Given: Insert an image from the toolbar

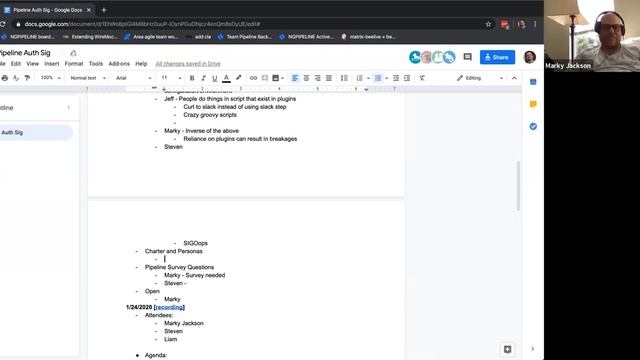Looking at the screenshot, I should coord(276,78).
